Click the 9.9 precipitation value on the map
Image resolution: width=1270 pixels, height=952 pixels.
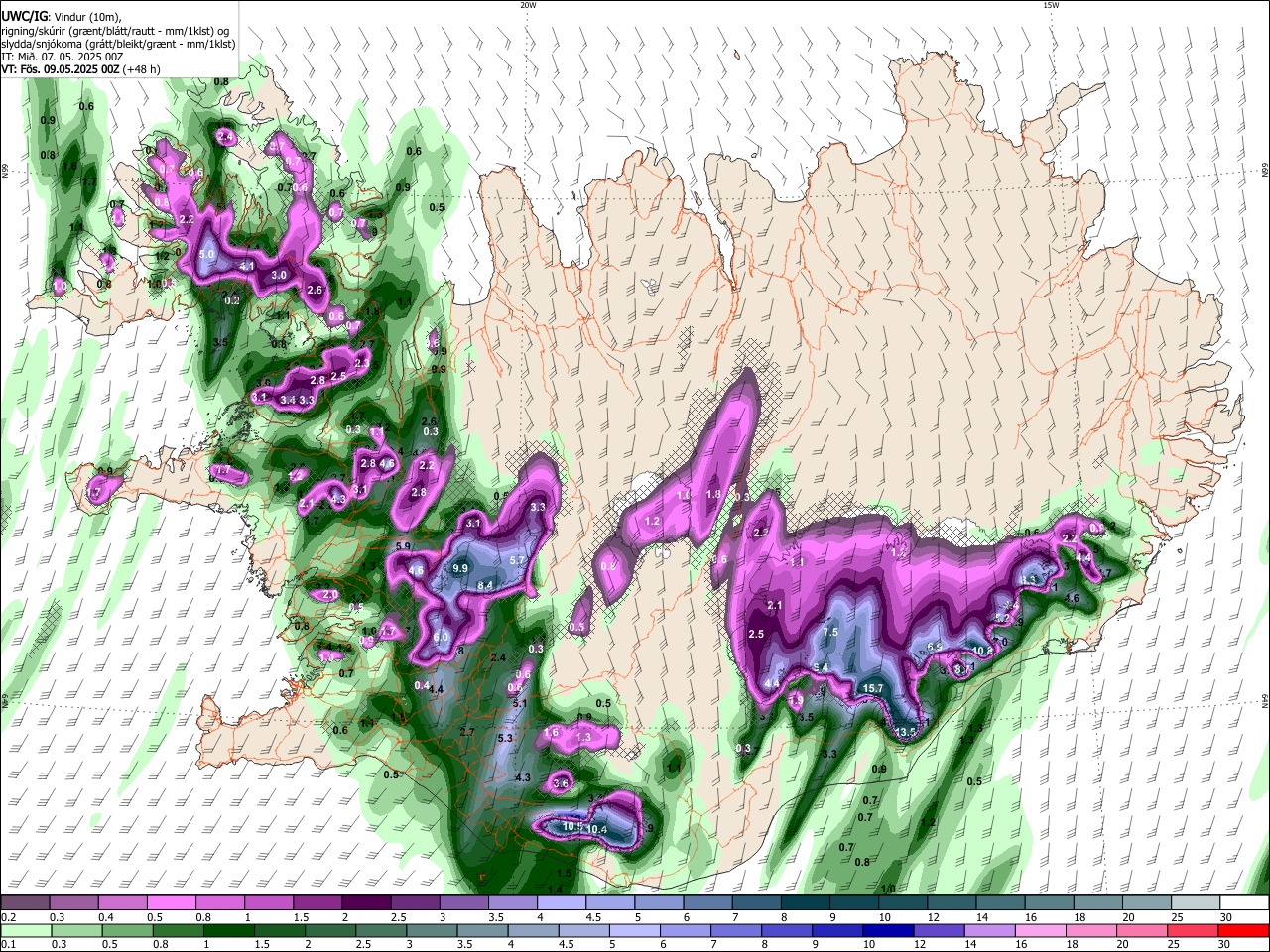[x=459, y=568]
